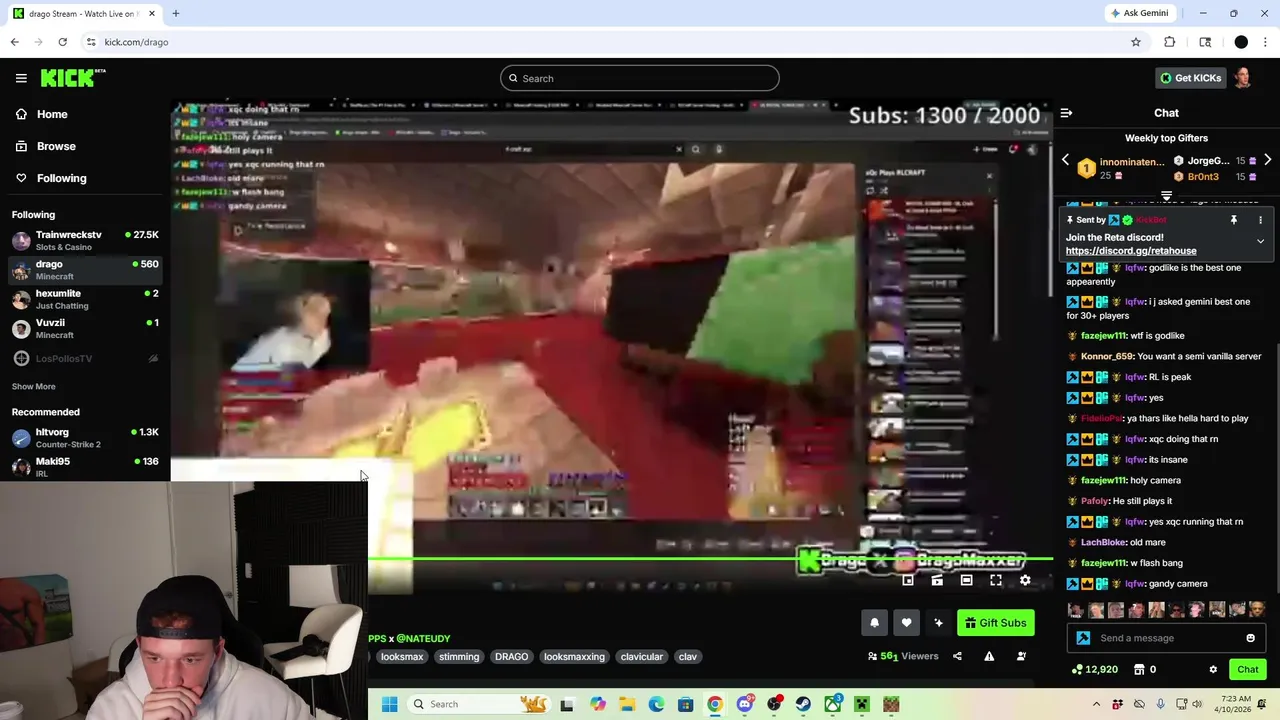Click the 12,920 channel points balance
Screen dimensions: 1280x720
pyautogui.click(x=1095, y=669)
